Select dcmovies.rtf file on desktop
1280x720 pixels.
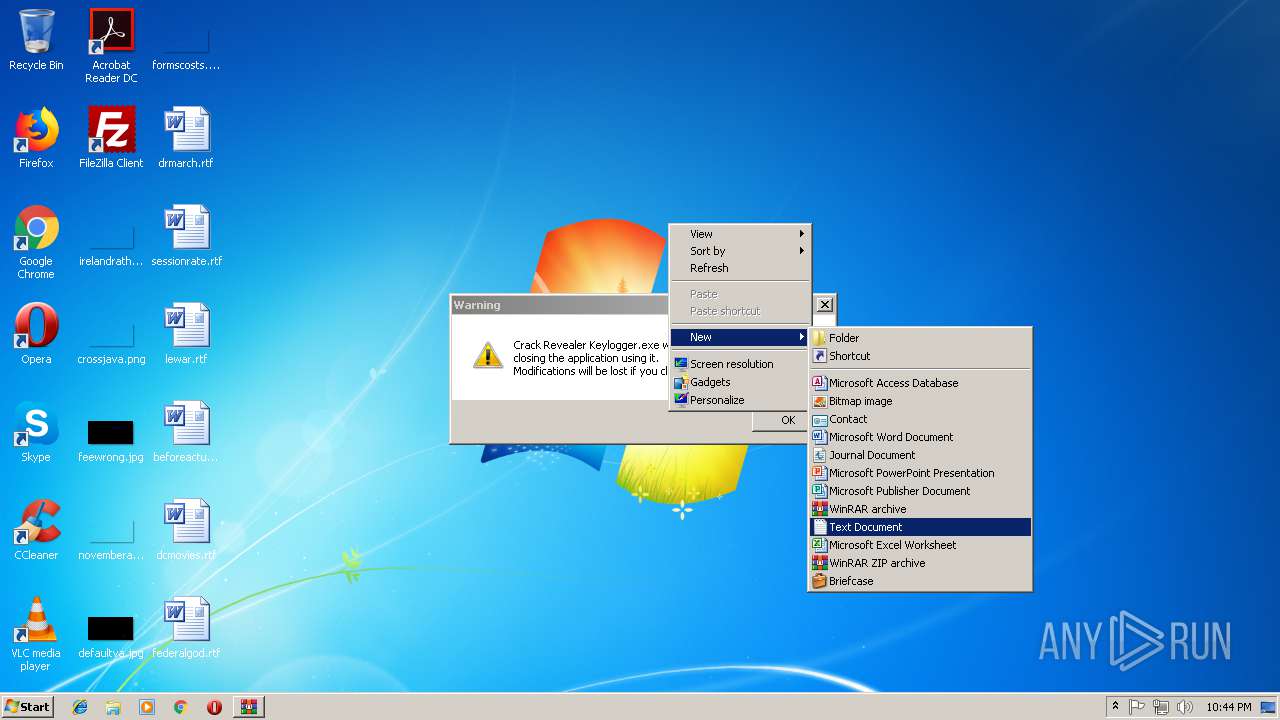click(x=186, y=530)
